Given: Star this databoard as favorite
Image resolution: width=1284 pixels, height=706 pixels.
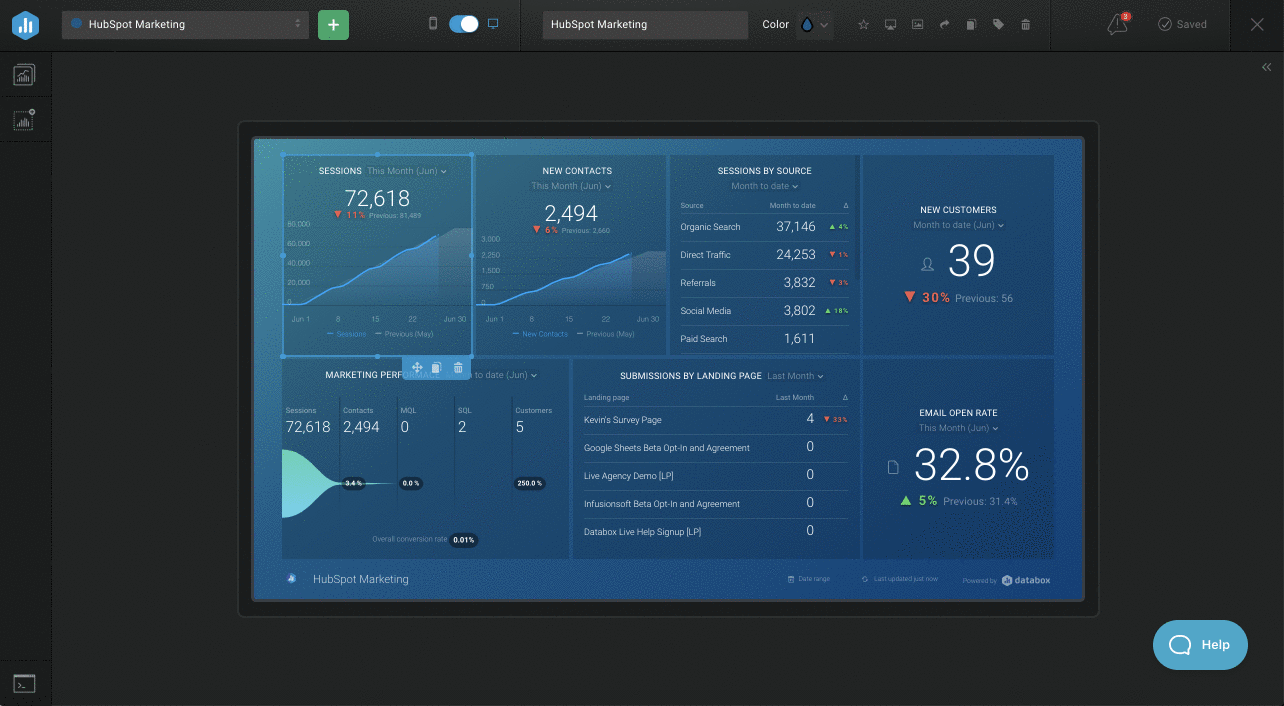Looking at the screenshot, I should tap(864, 25).
